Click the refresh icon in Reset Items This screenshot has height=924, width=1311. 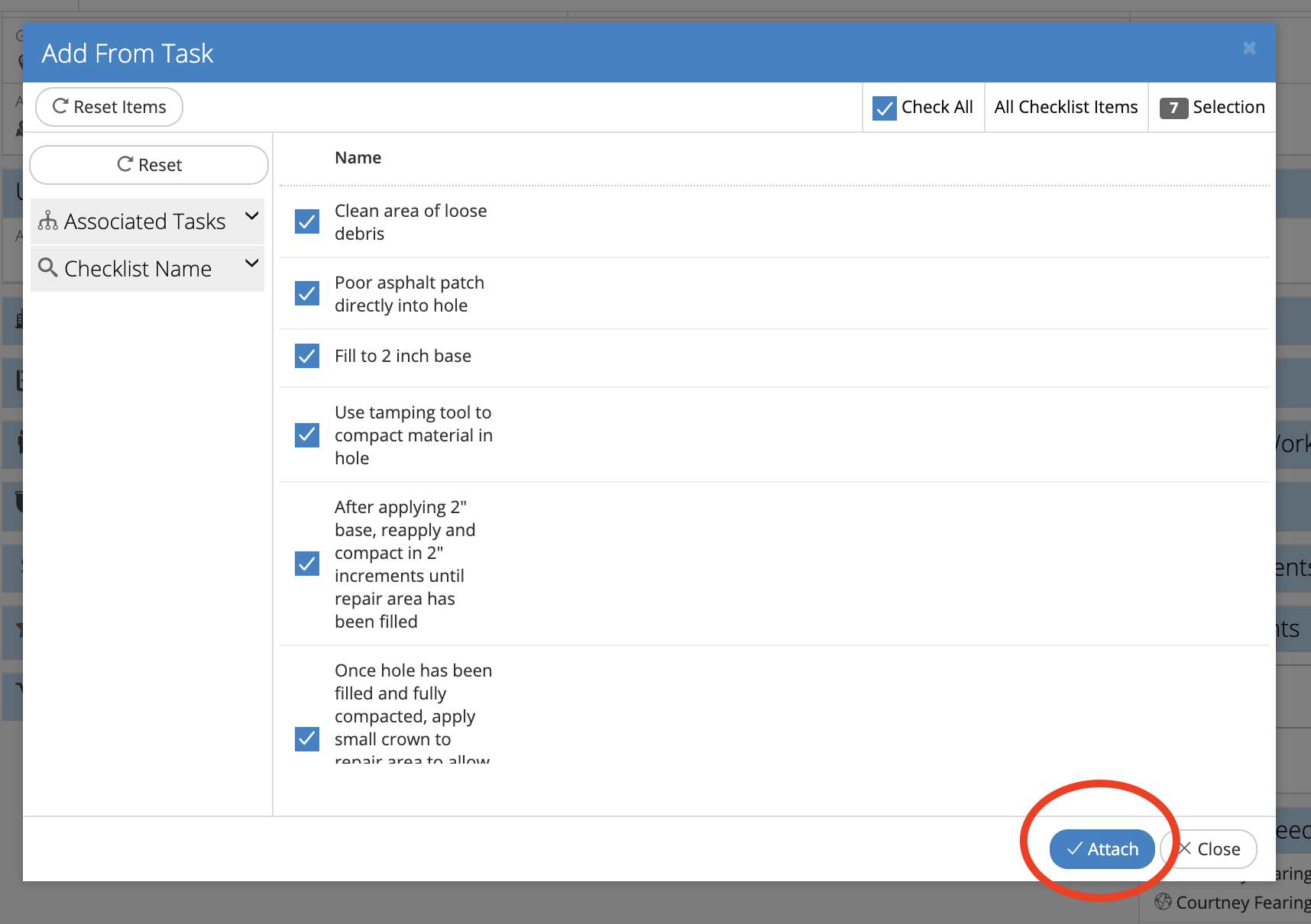[60, 106]
